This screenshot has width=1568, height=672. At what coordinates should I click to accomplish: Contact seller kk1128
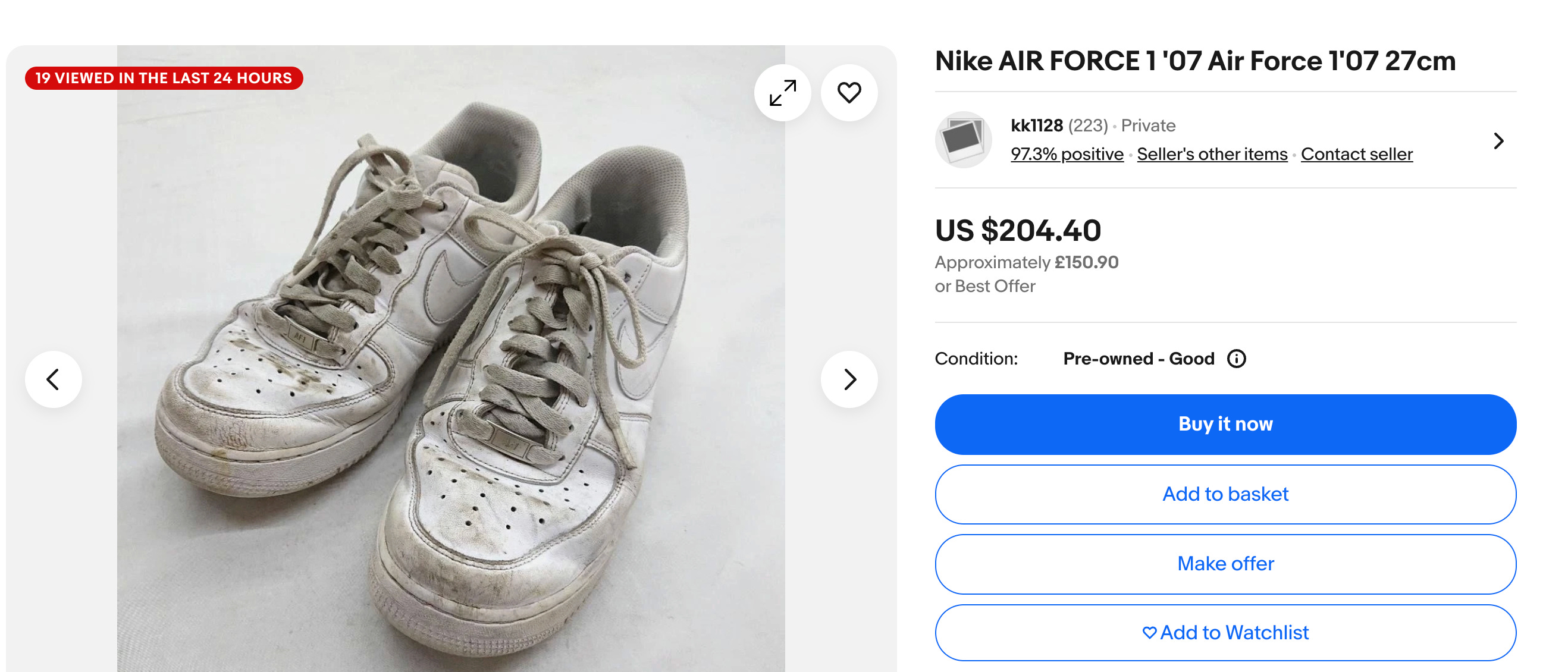(x=1356, y=154)
